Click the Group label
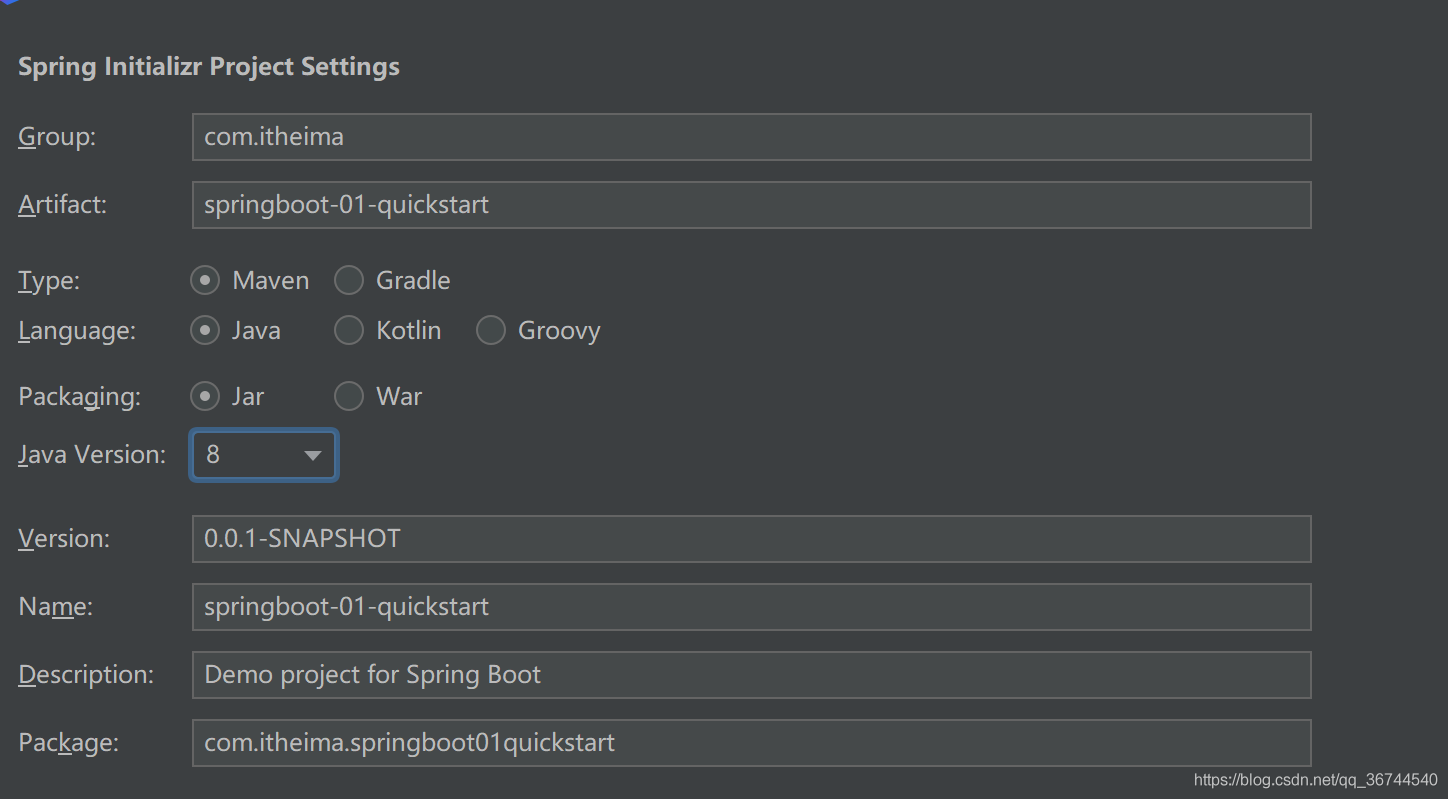The width and height of the screenshot is (1448, 799). 57,137
